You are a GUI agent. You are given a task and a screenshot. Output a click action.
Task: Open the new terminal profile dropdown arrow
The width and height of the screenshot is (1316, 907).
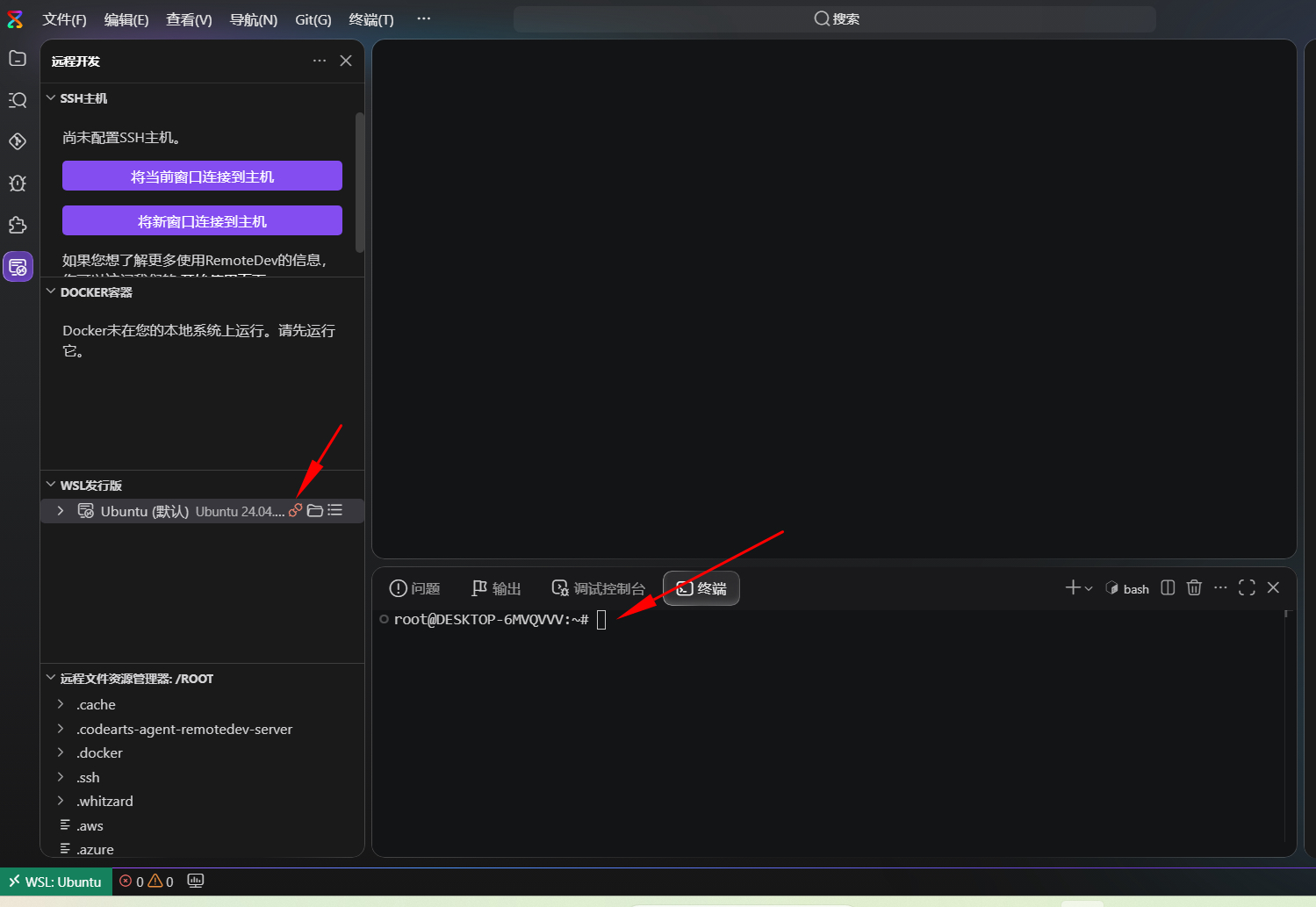pos(1089,588)
